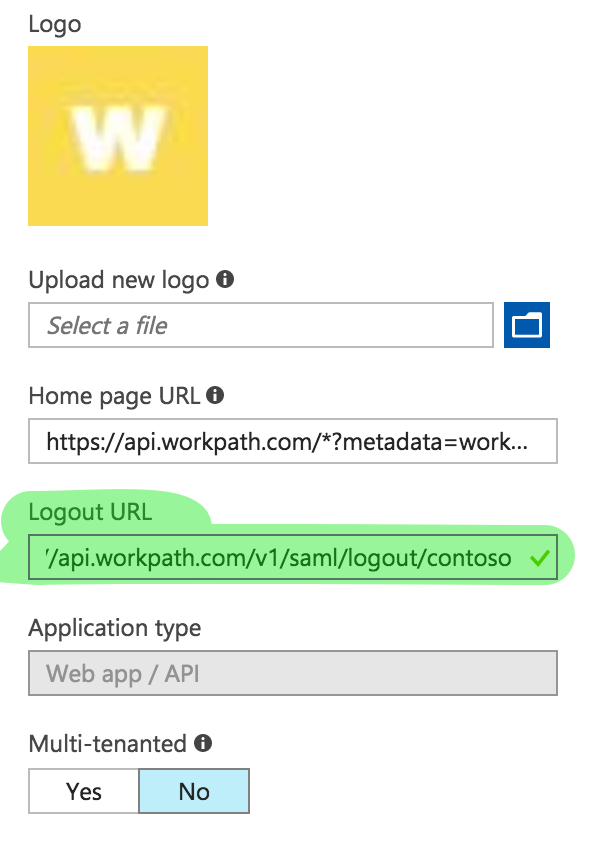Click the green checkmark in Logout URL
The image size is (592, 844).
click(x=539, y=558)
